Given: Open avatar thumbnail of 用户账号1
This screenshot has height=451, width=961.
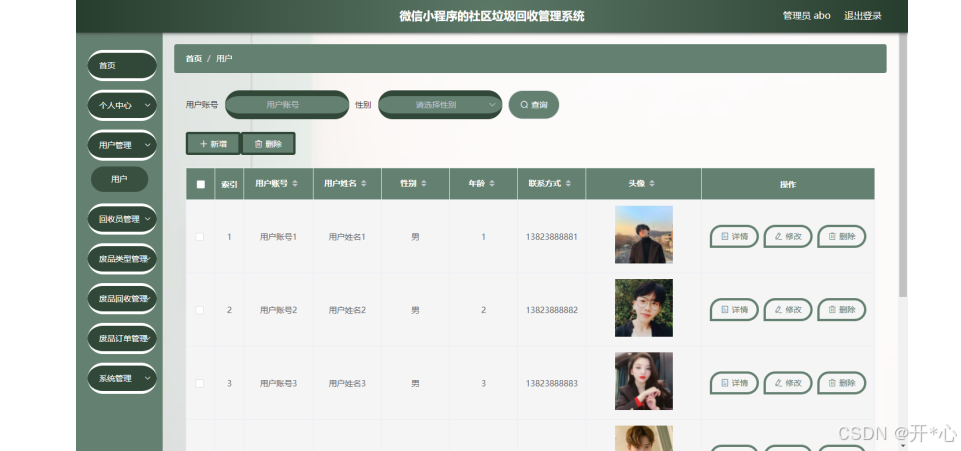Looking at the screenshot, I should 644,235.
